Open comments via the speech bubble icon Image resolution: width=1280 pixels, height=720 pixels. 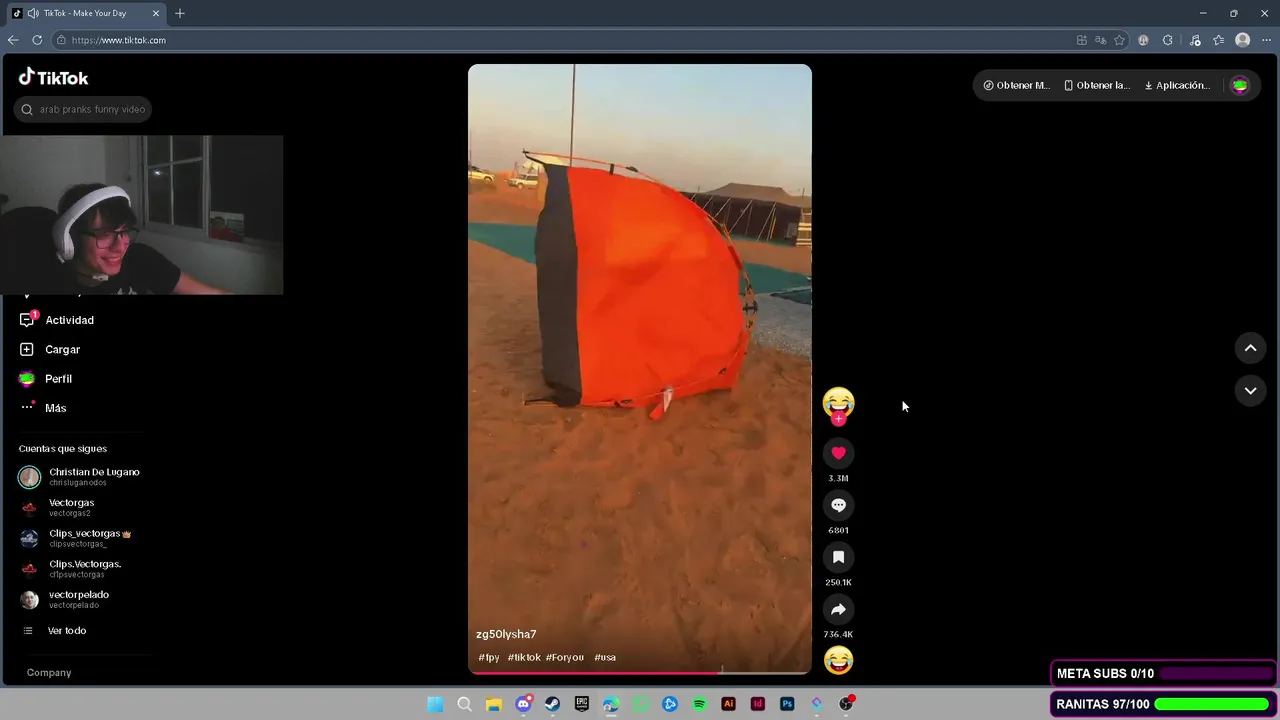coord(838,505)
